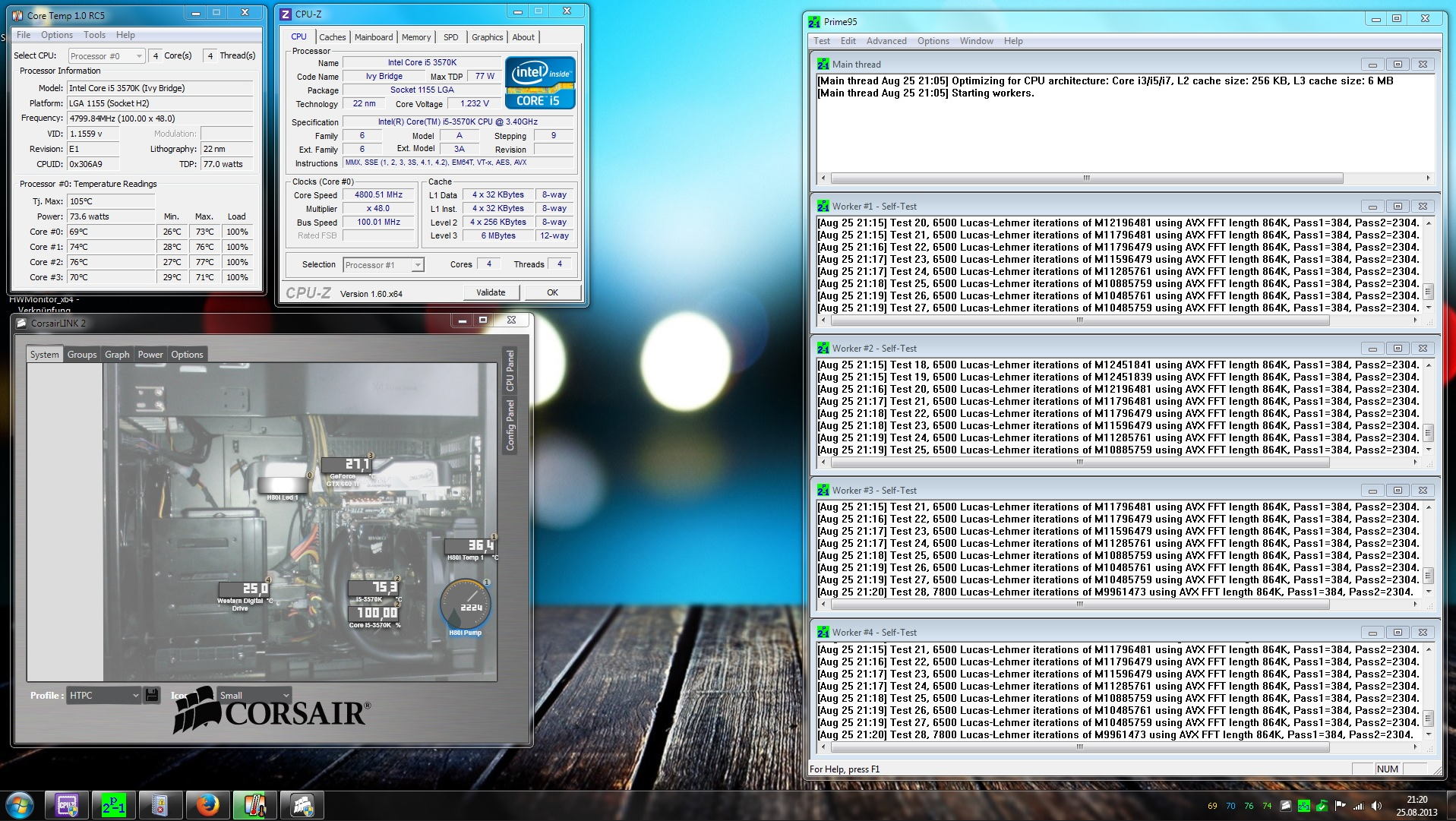1456x821 pixels.
Task: Click OK button in CPU-Z
Action: (x=552, y=292)
